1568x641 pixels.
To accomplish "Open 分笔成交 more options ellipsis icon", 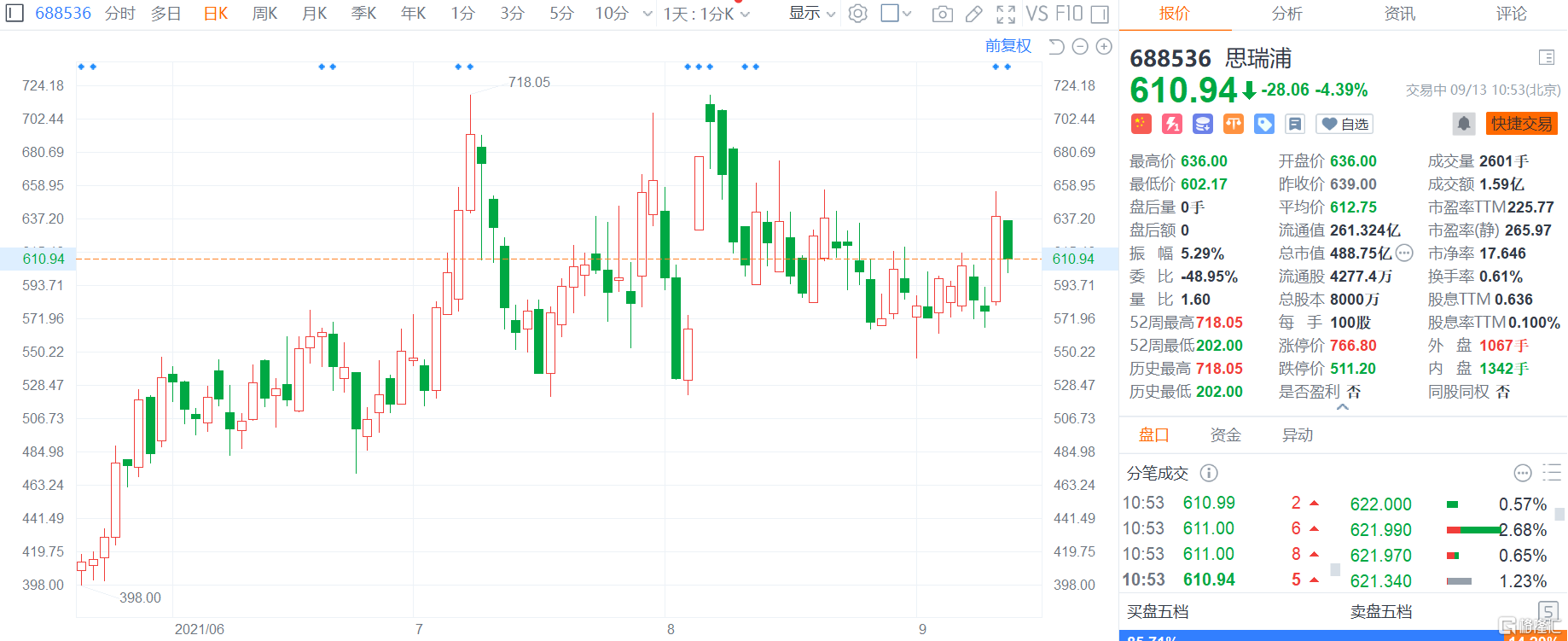I will (x=1523, y=473).
